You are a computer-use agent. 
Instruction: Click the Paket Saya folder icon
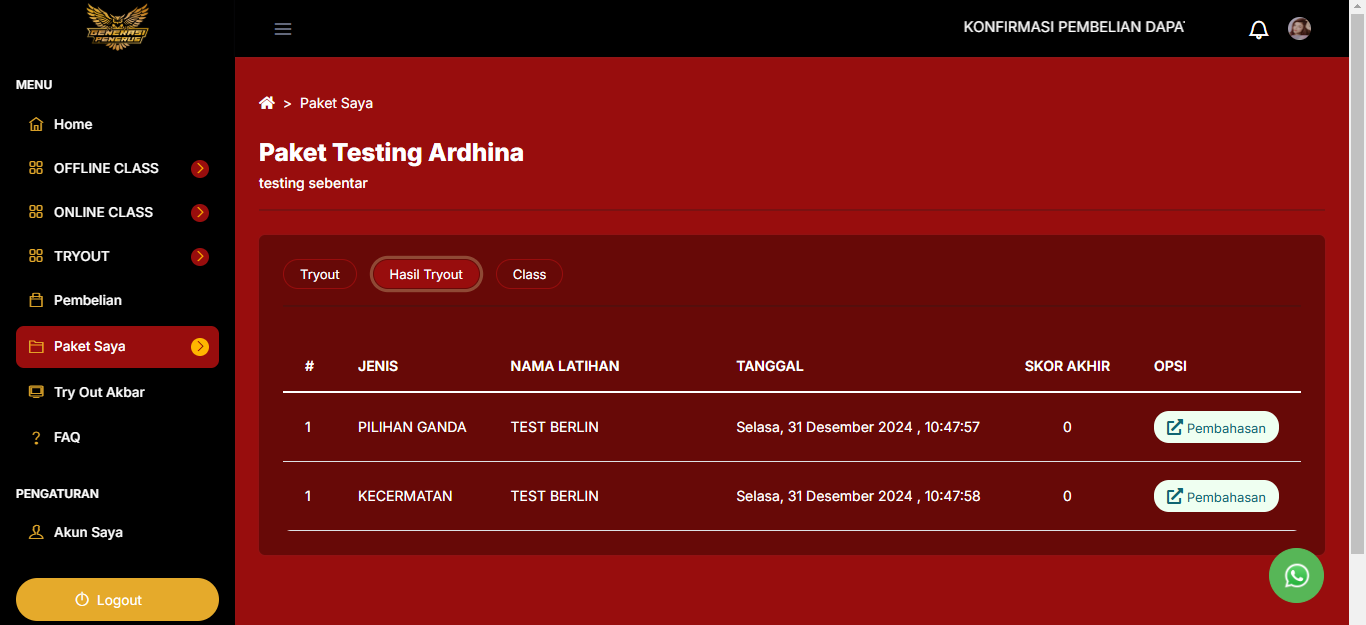tap(36, 347)
